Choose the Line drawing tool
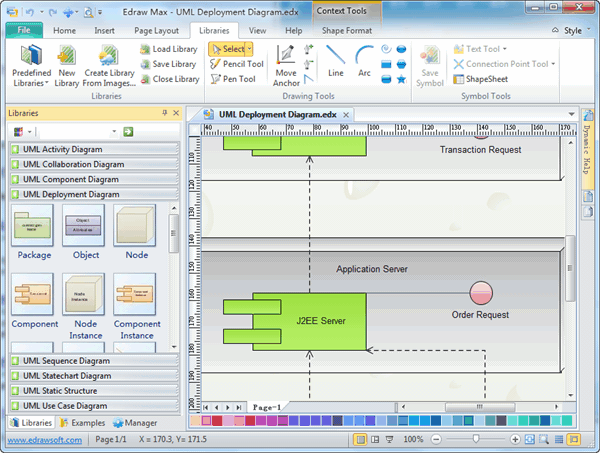The image size is (600, 453). 335,60
